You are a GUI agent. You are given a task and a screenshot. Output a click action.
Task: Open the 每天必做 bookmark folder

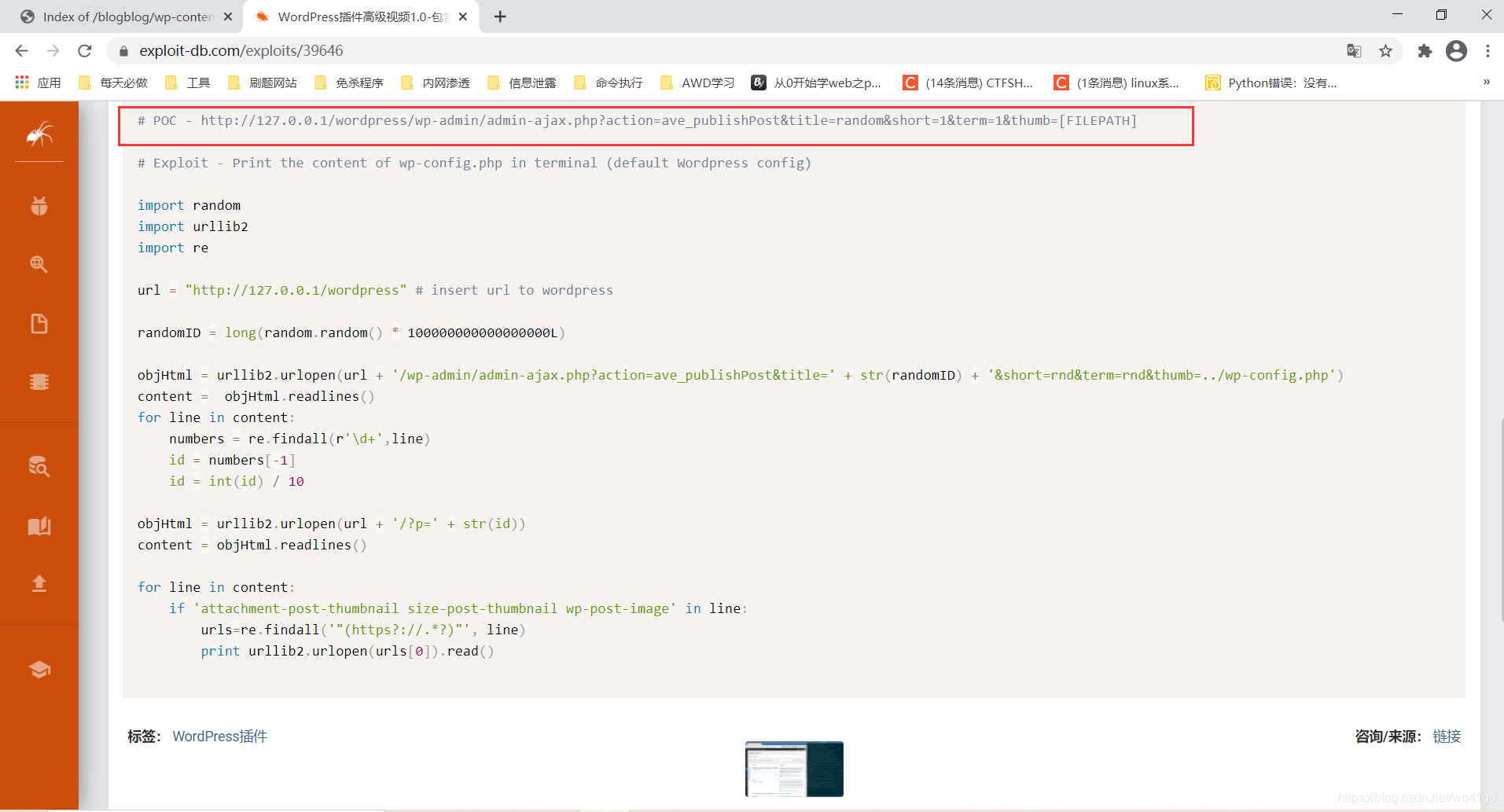113,83
